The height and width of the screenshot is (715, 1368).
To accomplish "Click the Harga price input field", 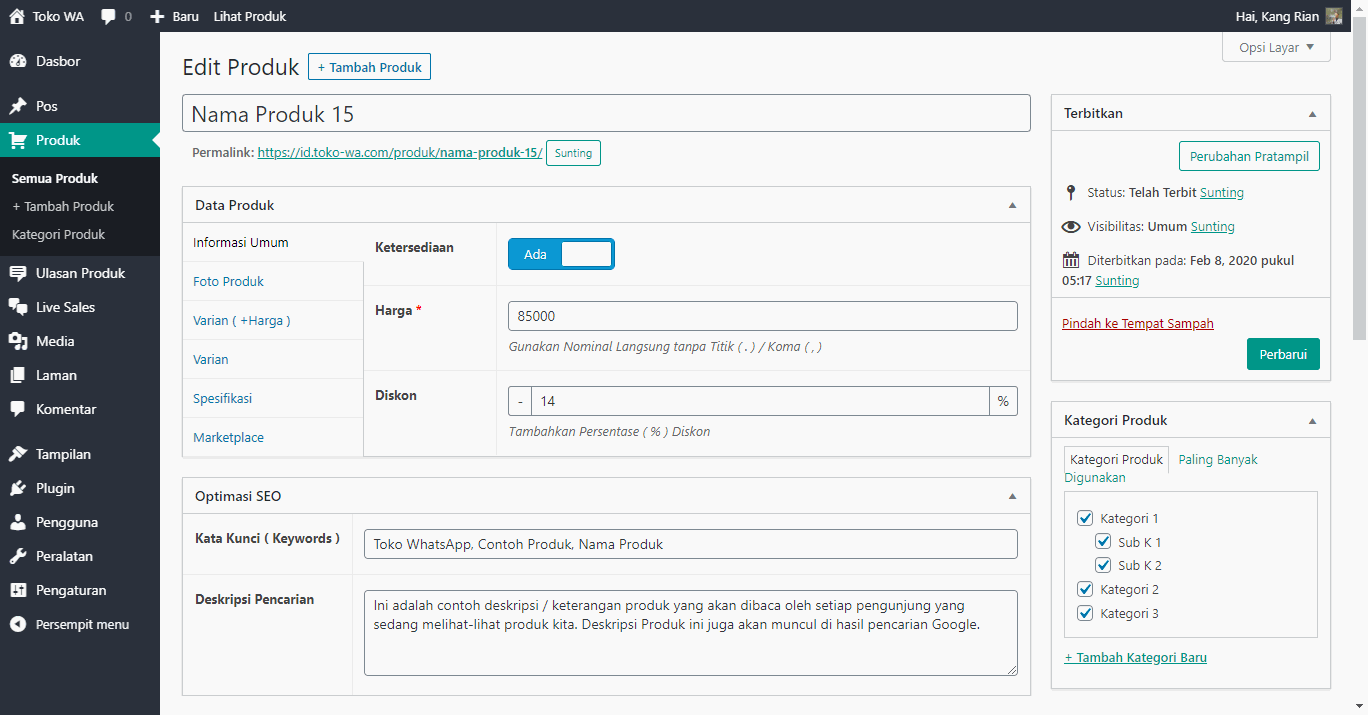I will [762, 316].
